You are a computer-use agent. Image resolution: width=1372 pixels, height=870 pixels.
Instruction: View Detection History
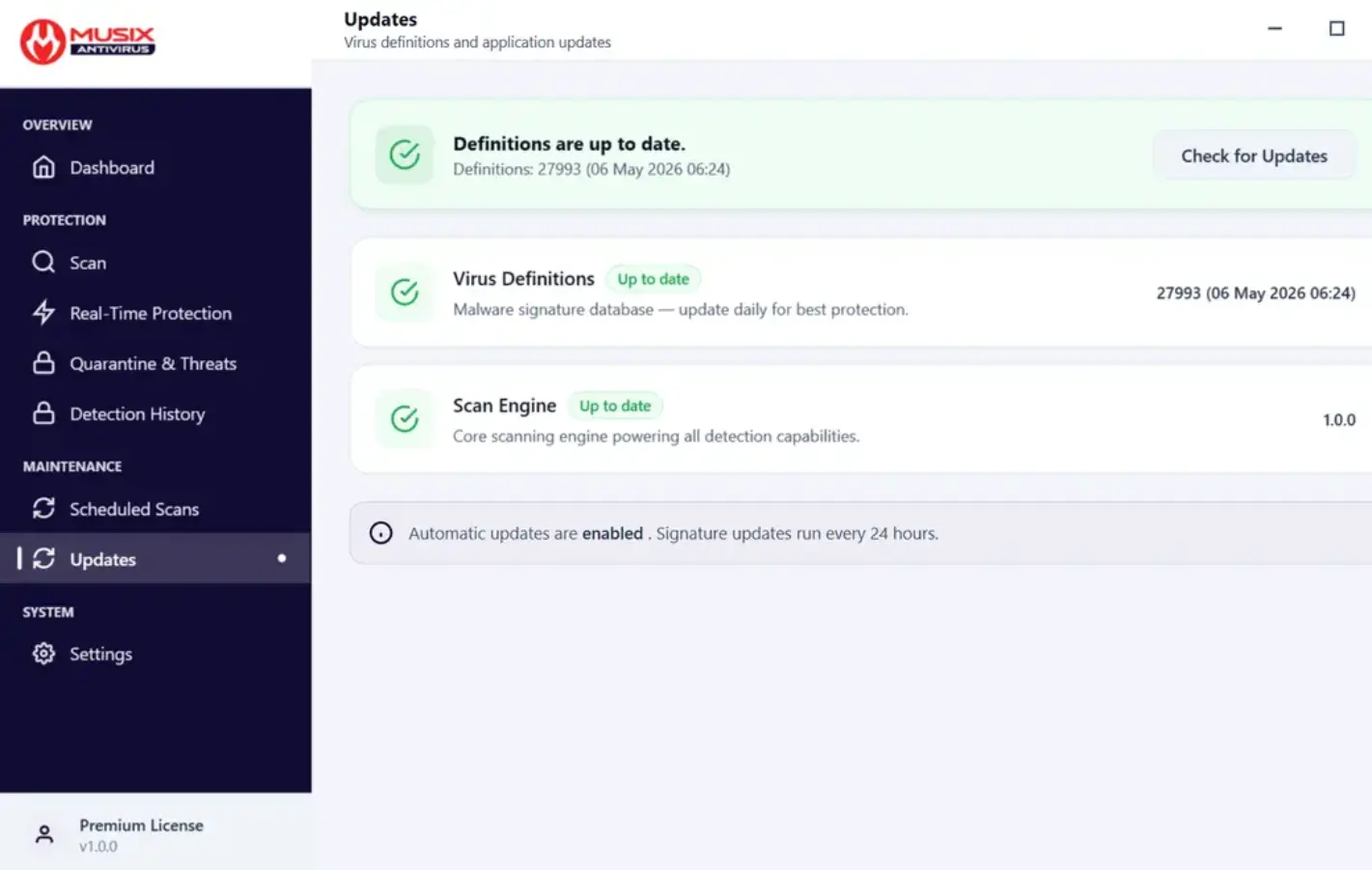pos(155,413)
